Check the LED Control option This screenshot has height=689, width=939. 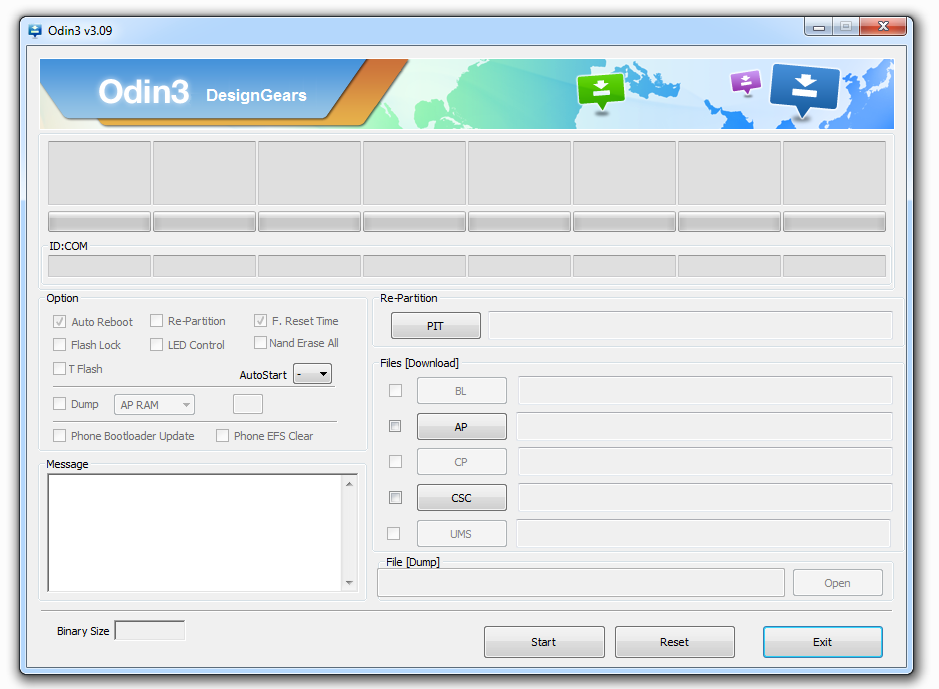[156, 345]
